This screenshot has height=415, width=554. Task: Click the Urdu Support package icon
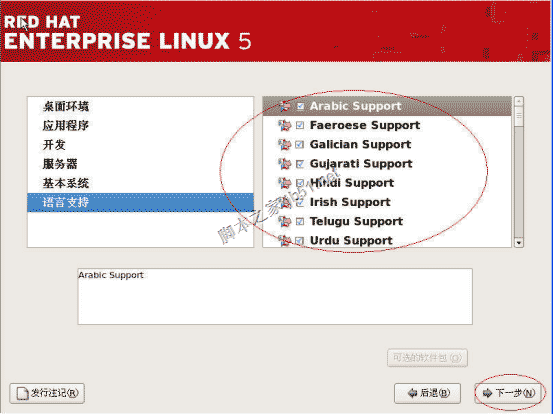click(284, 241)
